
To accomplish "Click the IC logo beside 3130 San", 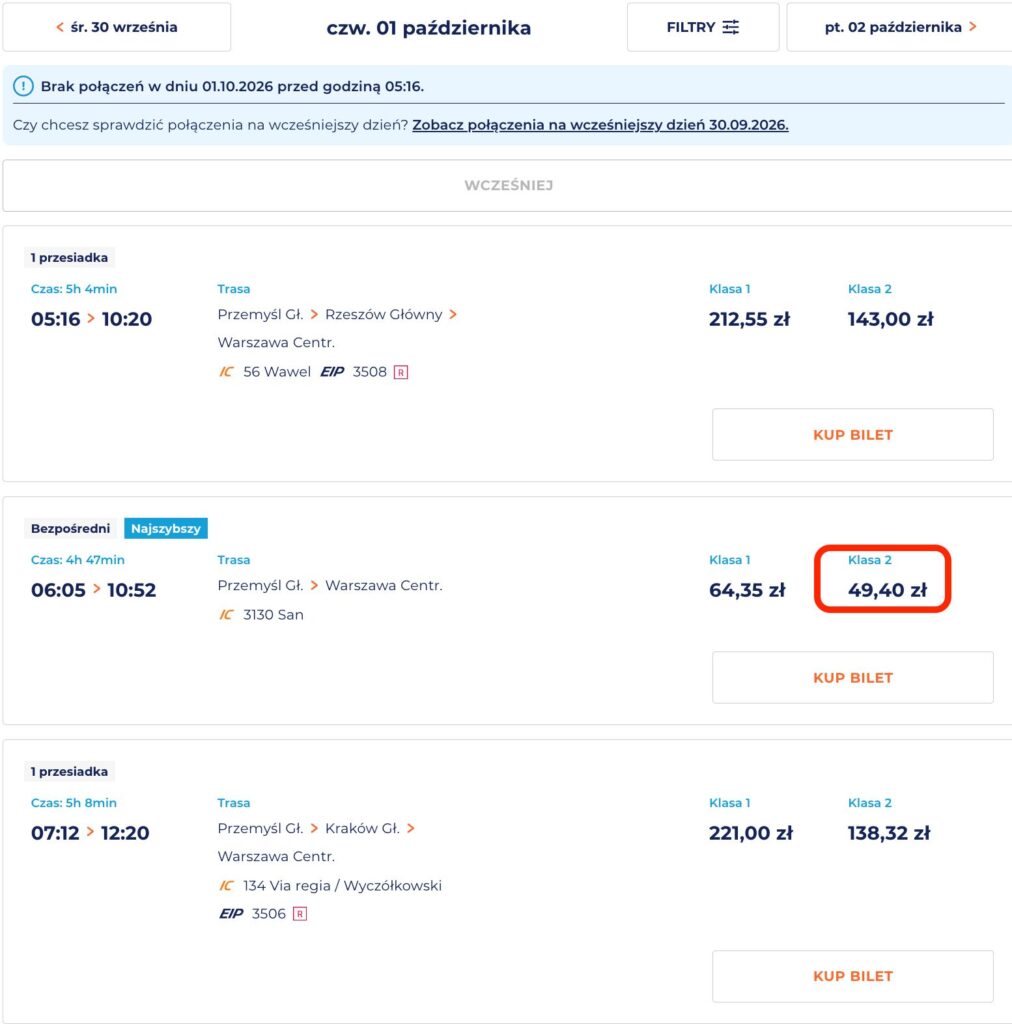I will (226, 615).
